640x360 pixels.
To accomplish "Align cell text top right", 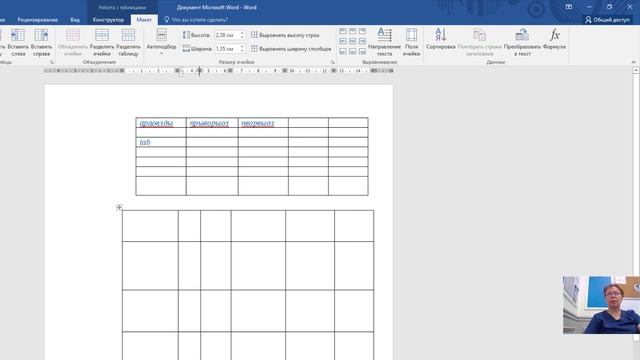I will [x=362, y=31].
